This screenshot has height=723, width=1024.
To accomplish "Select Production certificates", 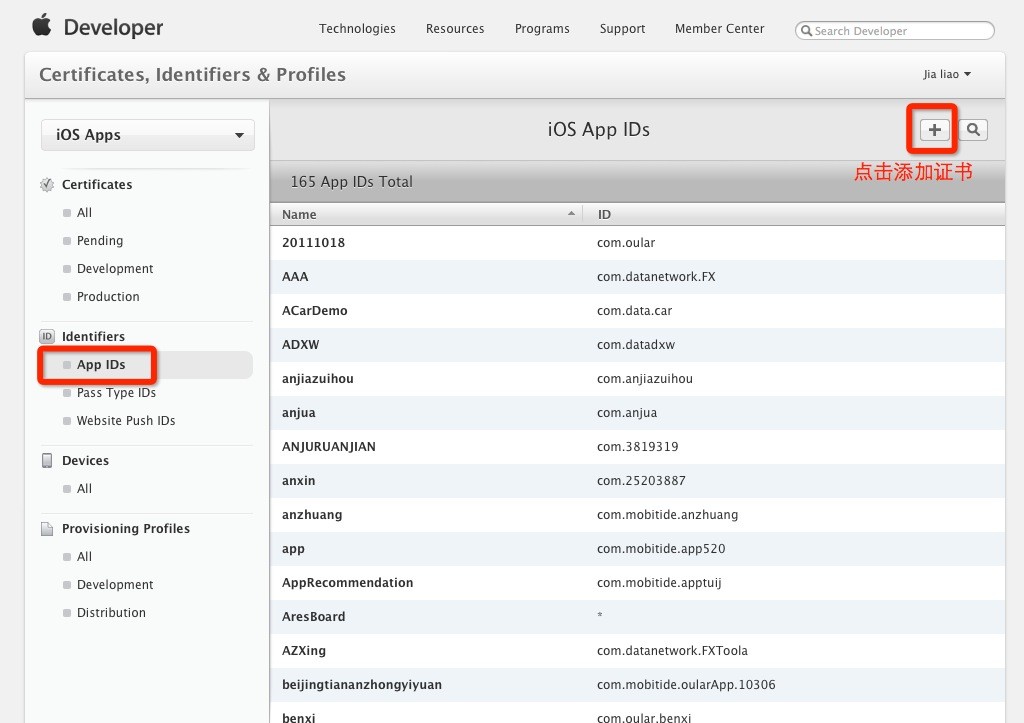I will (x=108, y=297).
